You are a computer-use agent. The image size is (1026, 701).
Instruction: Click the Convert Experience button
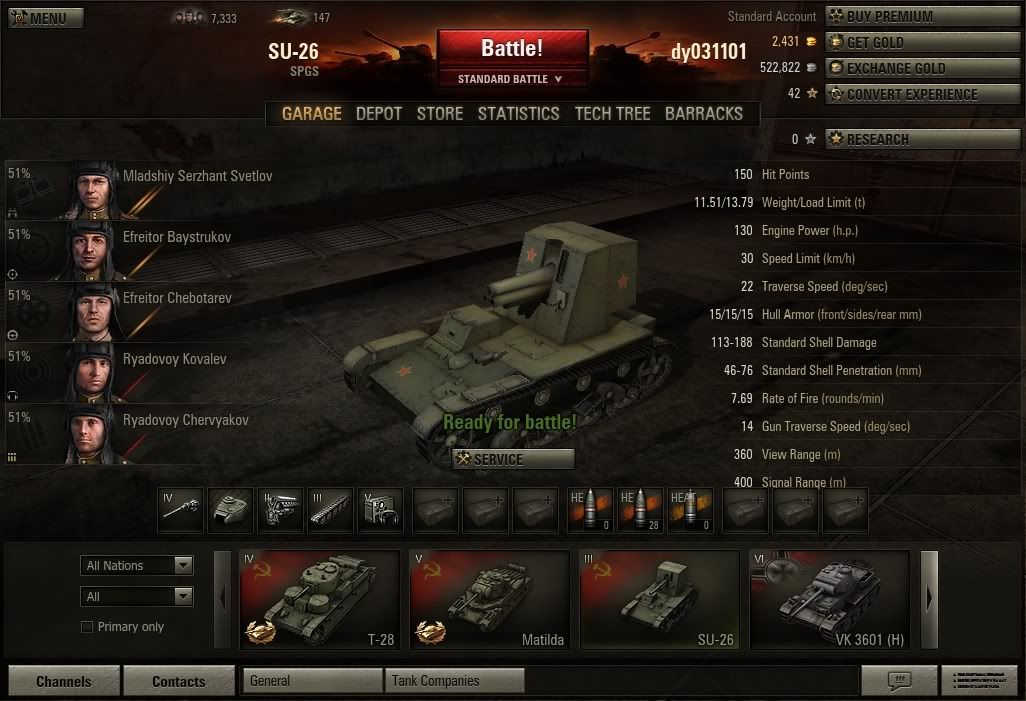[x=922, y=94]
